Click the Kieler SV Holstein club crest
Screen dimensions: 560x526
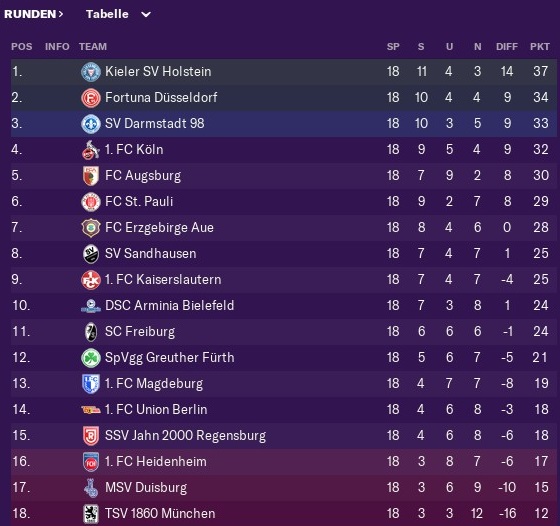point(91,72)
